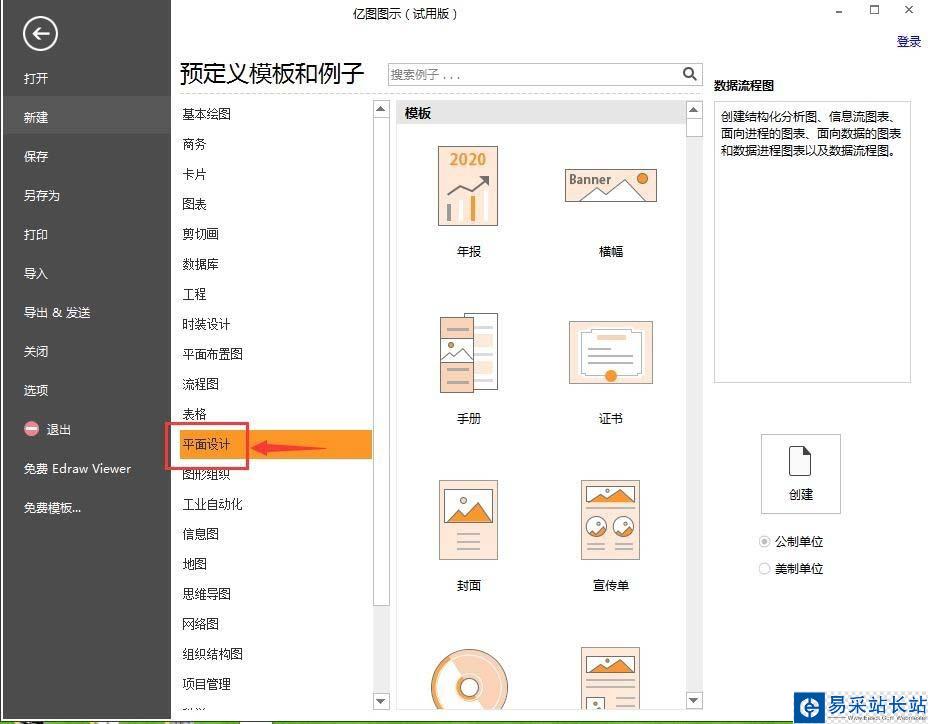
Task: Select 美制单位 US units radio
Action: tap(764, 568)
